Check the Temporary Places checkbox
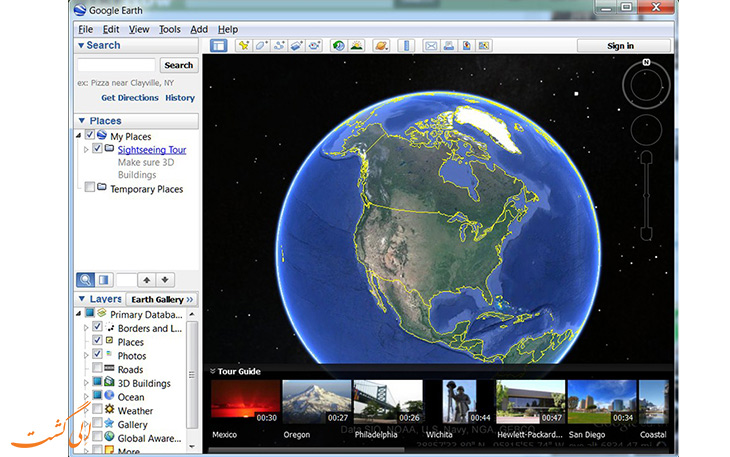This screenshot has height=457, width=730. tap(89, 188)
